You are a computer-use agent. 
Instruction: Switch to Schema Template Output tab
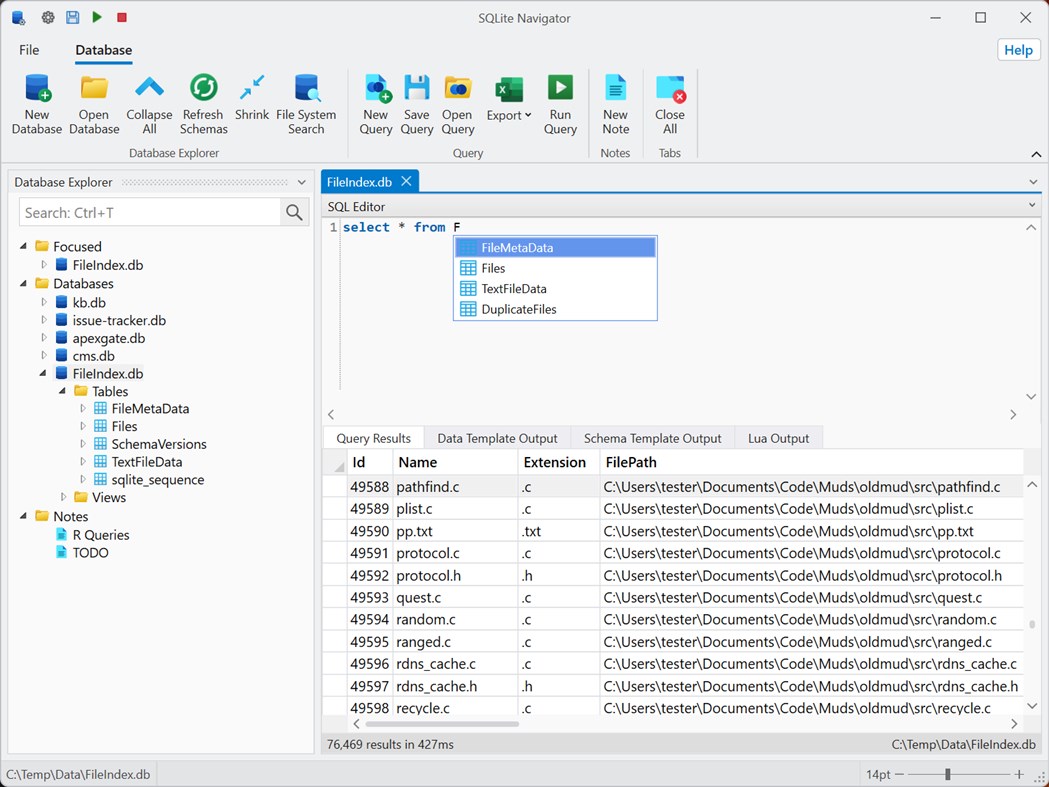[x=652, y=438]
